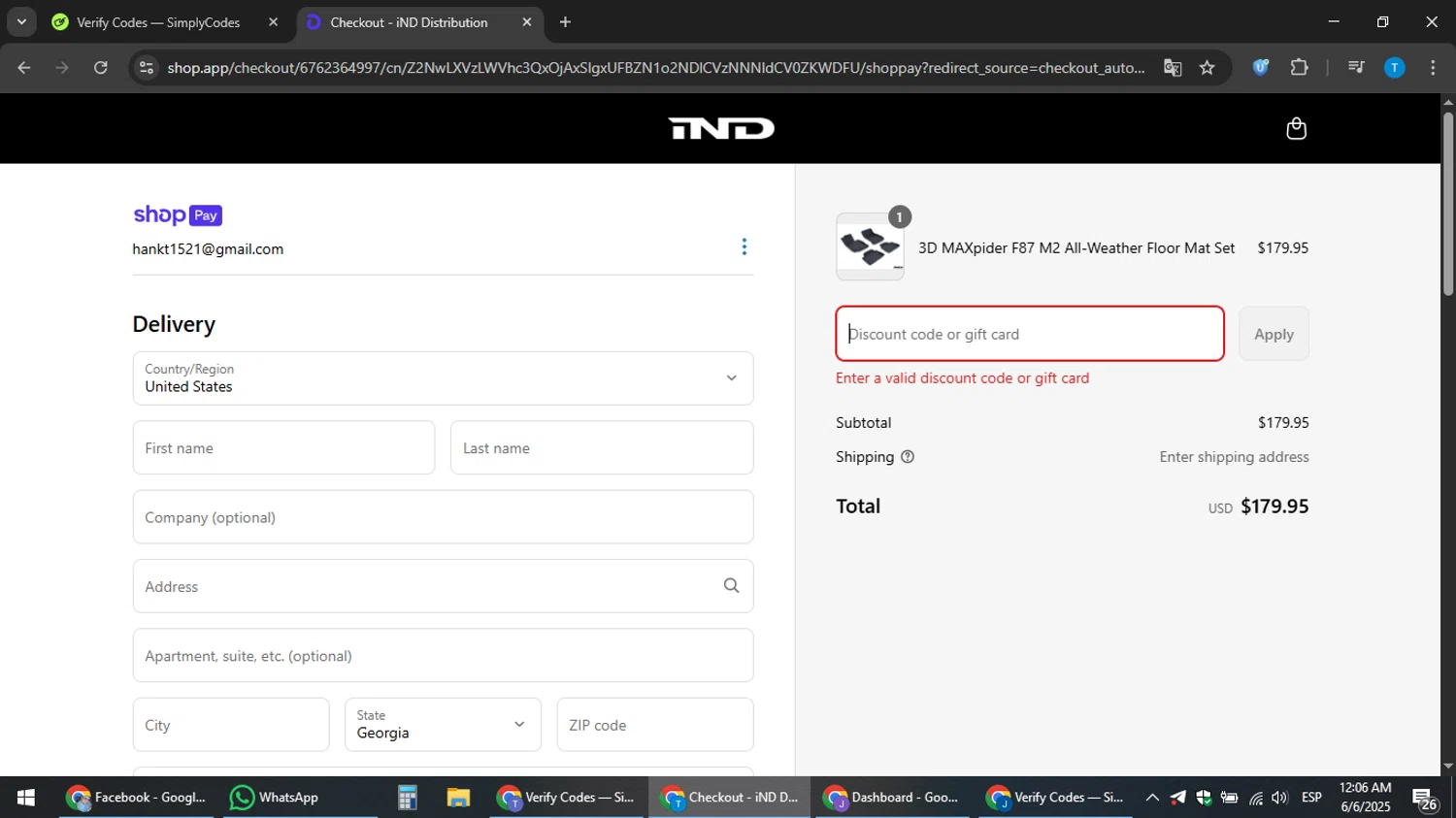The image size is (1456, 818).
Task: Open a new browser tab
Action: tap(565, 21)
